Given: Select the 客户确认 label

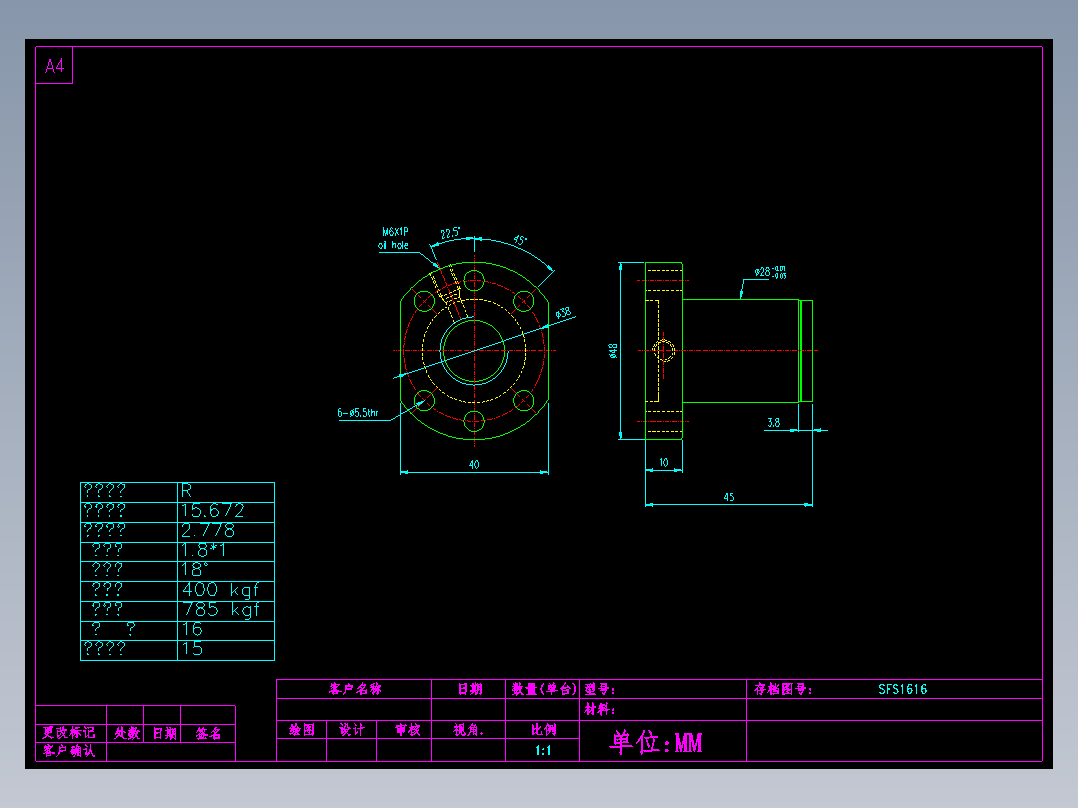Looking at the screenshot, I should (69, 751).
